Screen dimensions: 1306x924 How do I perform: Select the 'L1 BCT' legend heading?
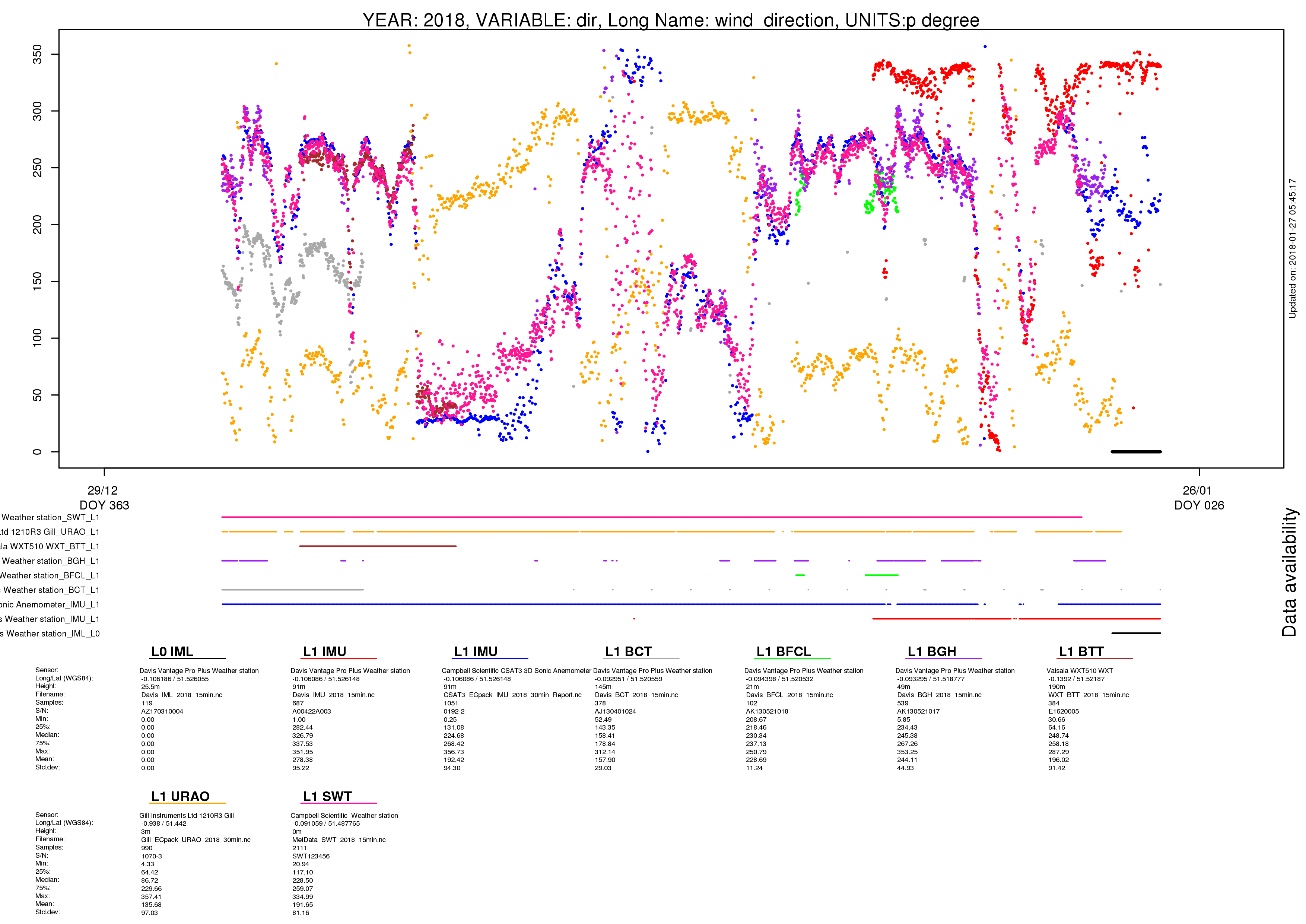pyautogui.click(x=628, y=651)
